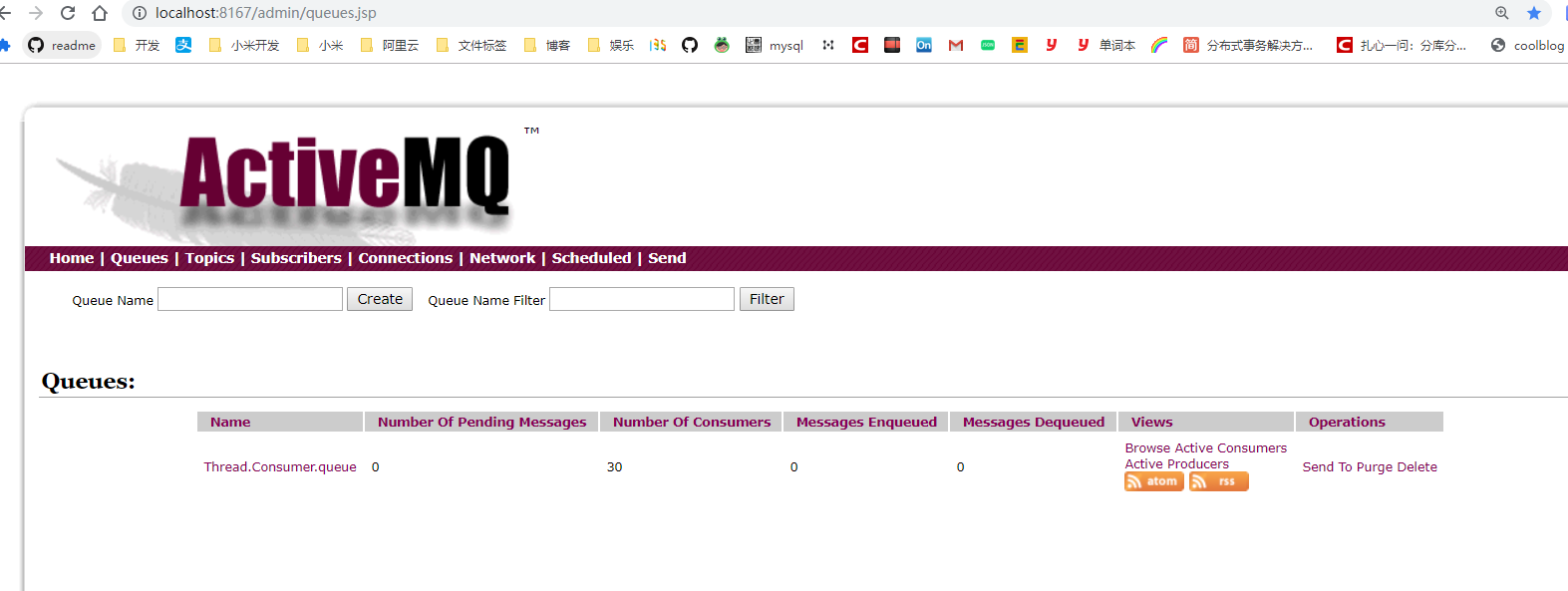Delete the Thread.Consumer.queue queue

(1416, 467)
